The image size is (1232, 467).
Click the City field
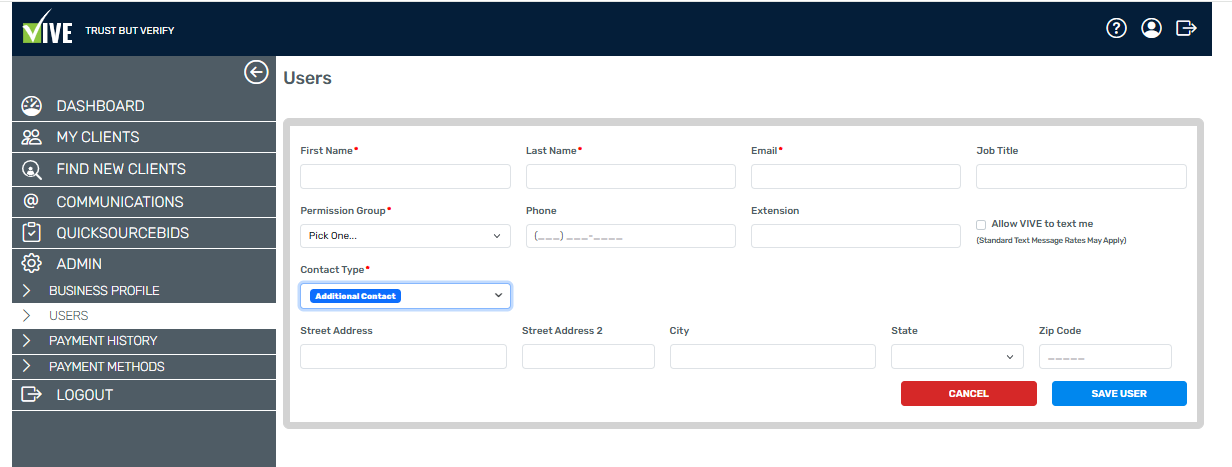tap(773, 357)
